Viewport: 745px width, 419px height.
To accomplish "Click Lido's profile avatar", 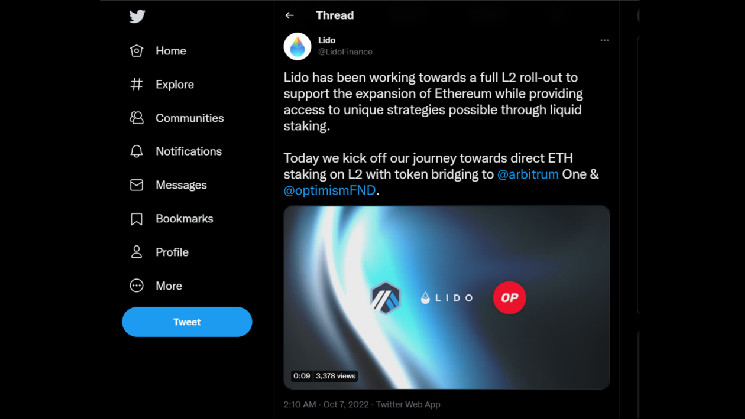I will tap(297, 46).
